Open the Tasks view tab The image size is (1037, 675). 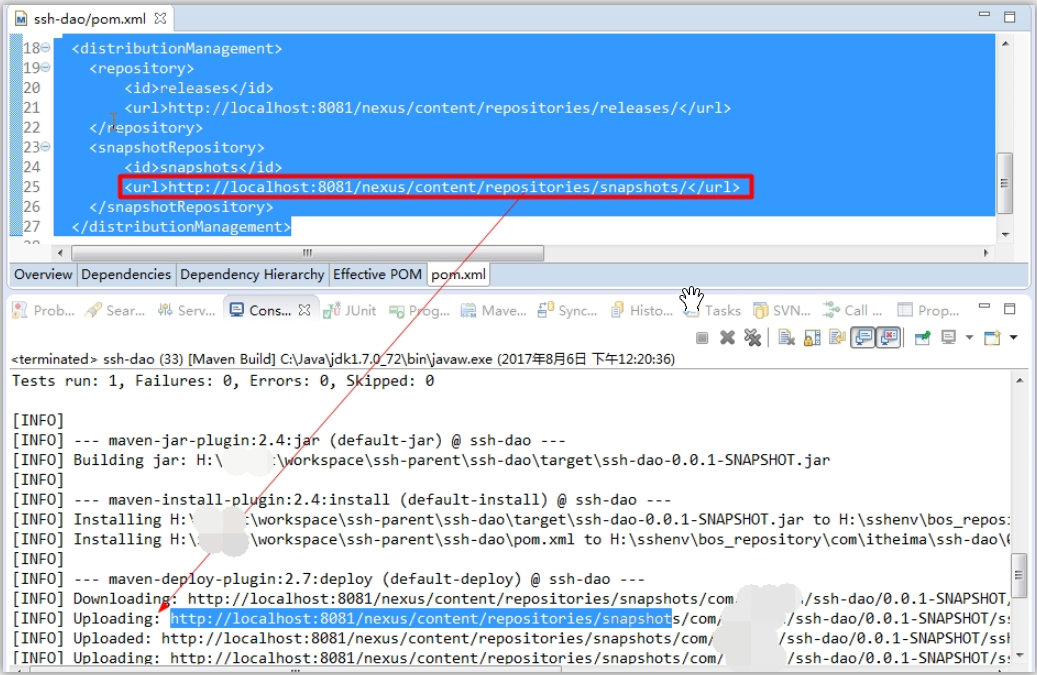713,310
